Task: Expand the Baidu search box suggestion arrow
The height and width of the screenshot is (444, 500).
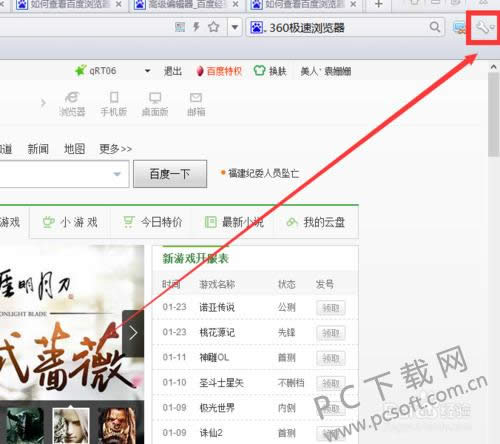Action: [x=117, y=174]
